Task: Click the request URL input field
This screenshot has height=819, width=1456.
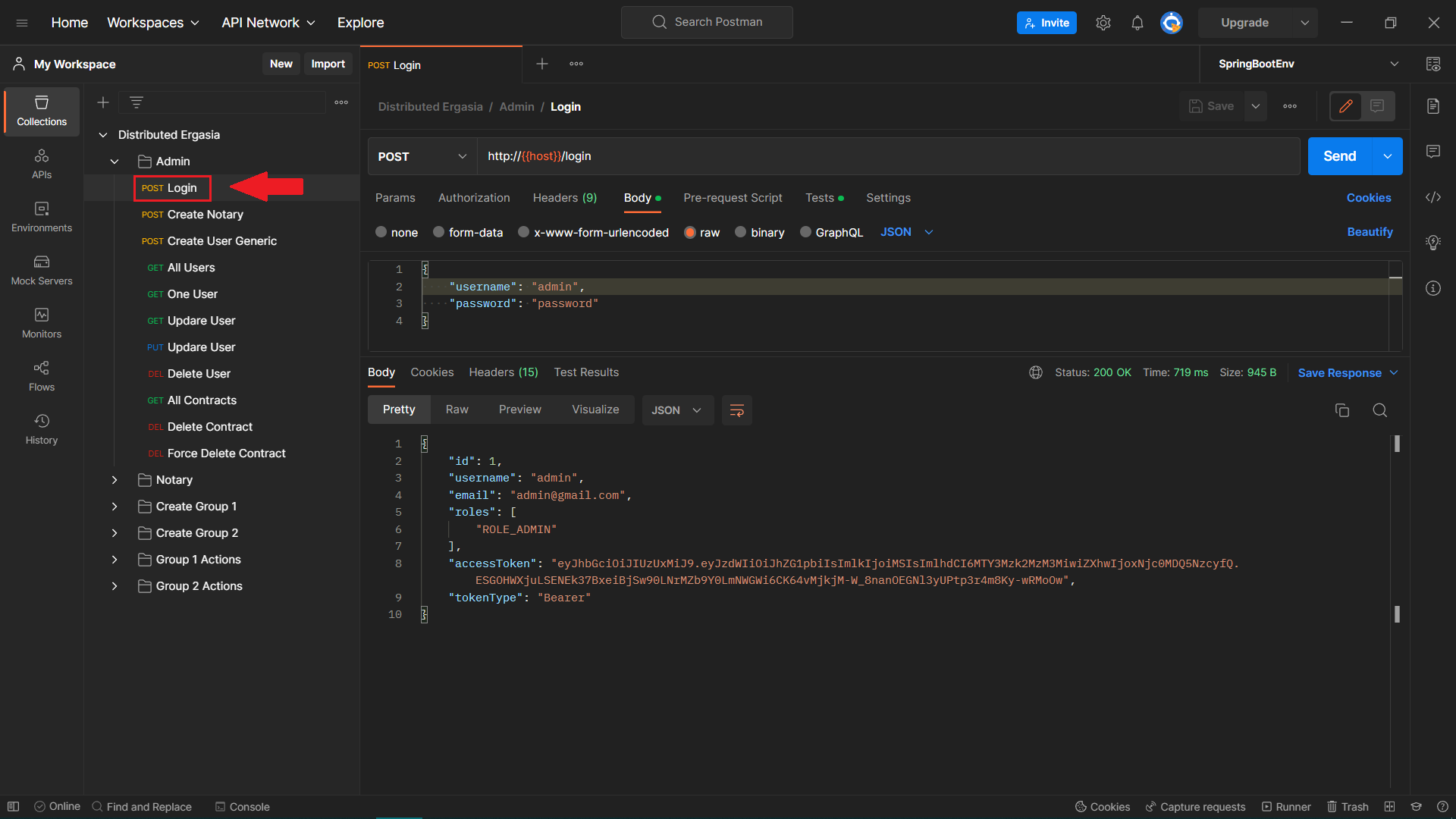Action: [888, 156]
